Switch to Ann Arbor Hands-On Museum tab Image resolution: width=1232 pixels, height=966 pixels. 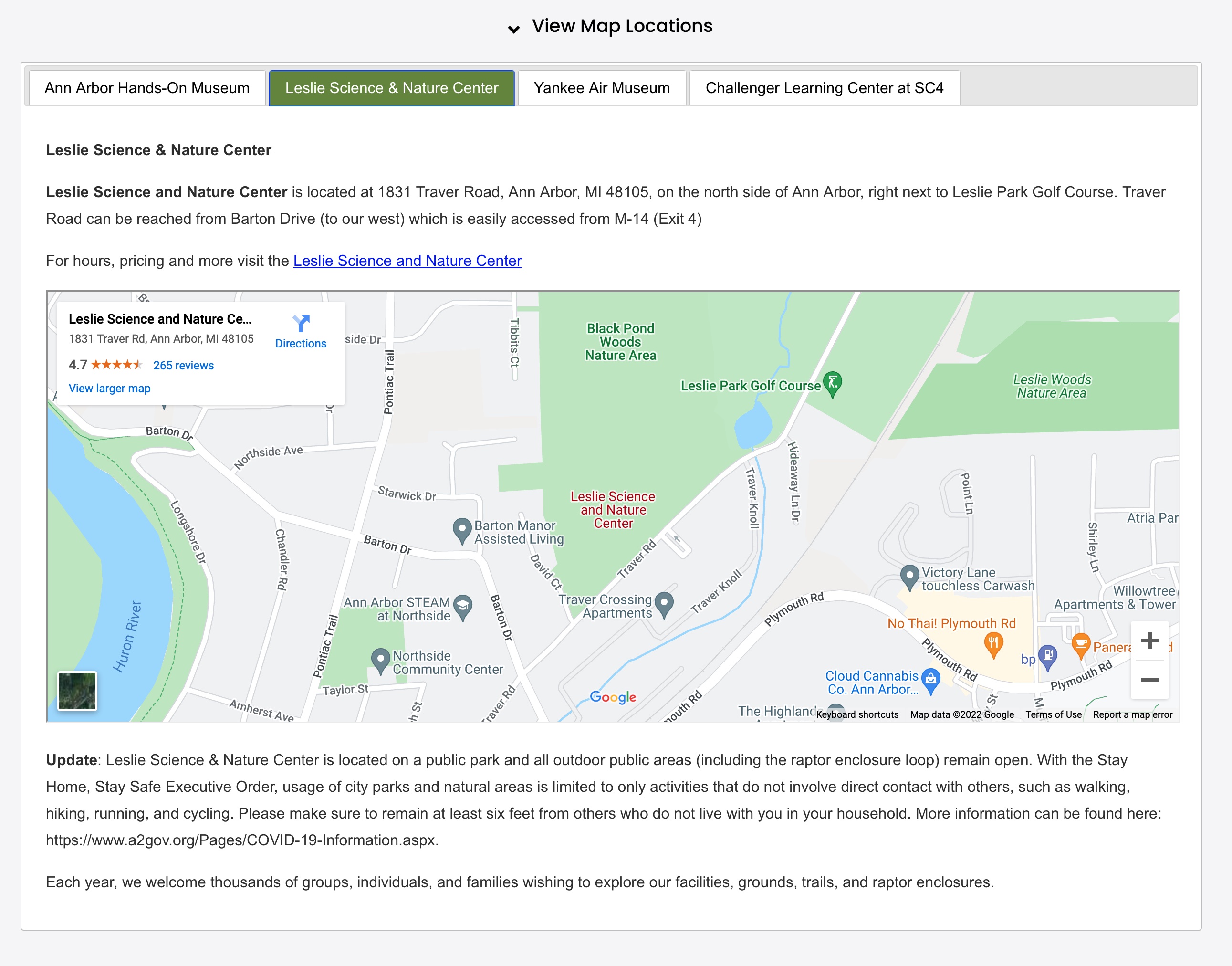point(147,88)
